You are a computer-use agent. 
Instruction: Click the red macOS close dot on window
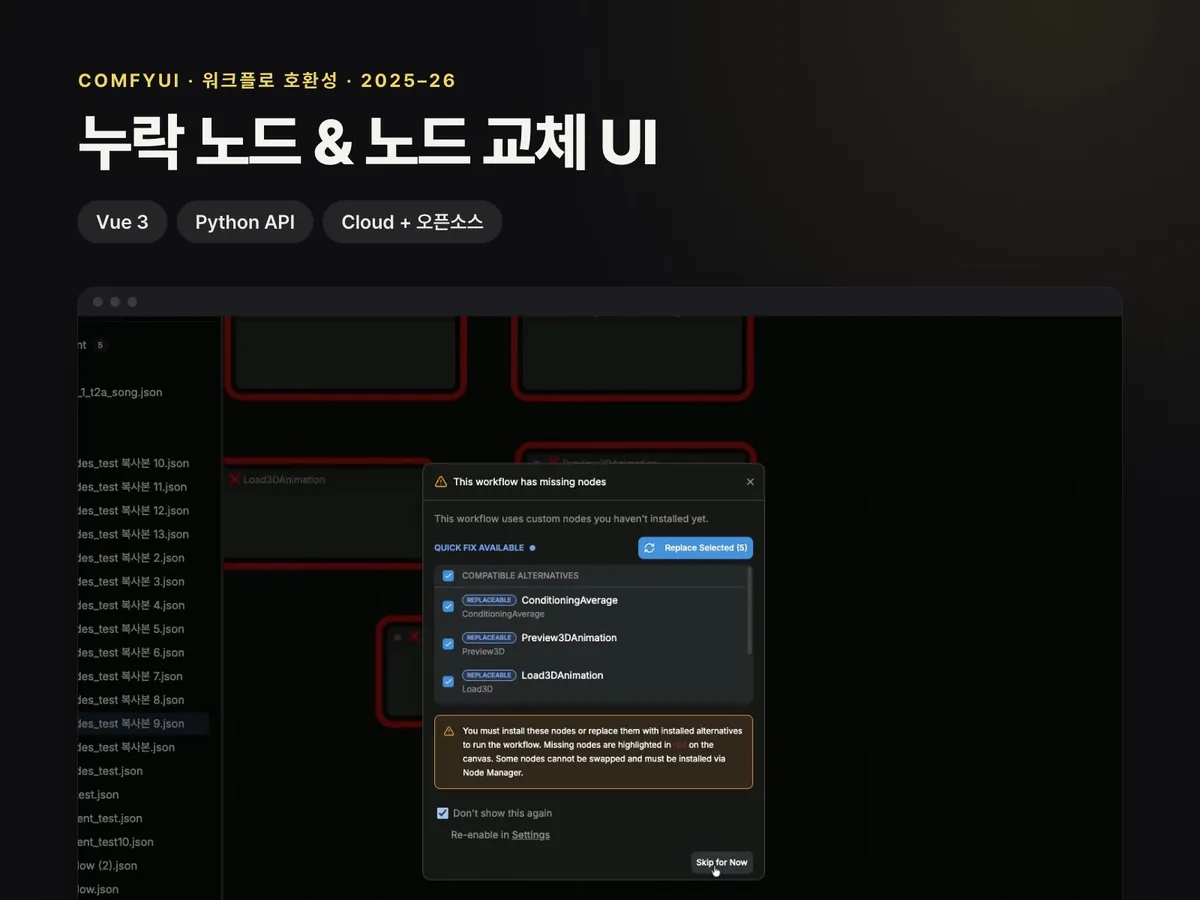tap(98, 302)
